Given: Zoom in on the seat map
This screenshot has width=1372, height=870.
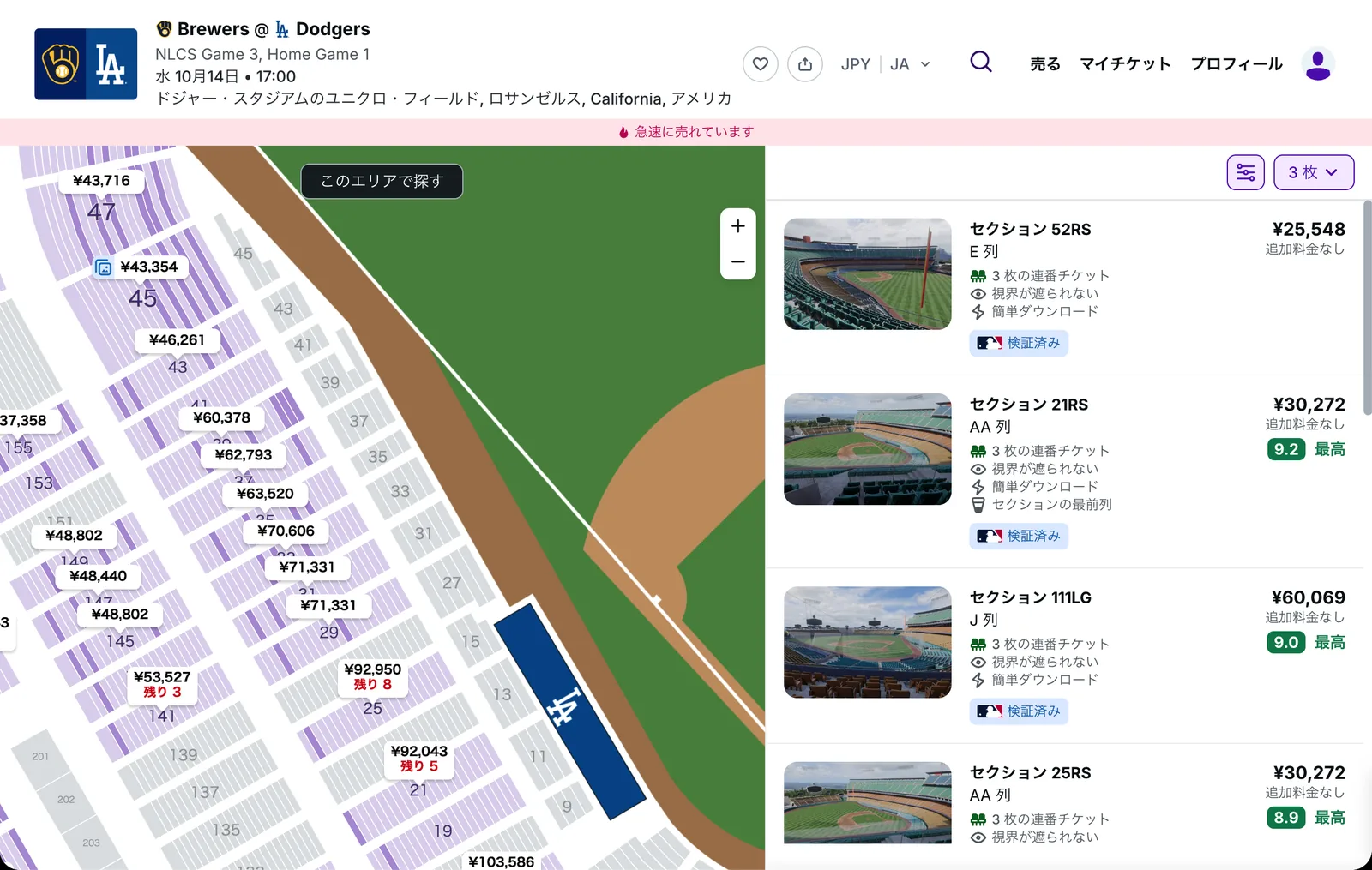Looking at the screenshot, I should pyautogui.click(x=738, y=226).
